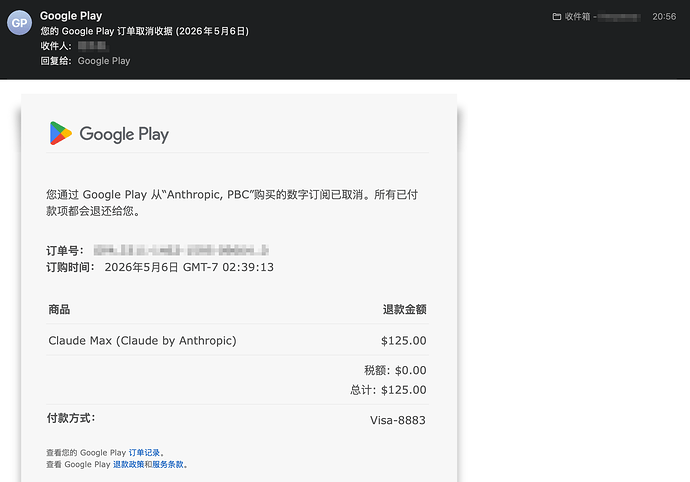Click the cancellation message mentioning Anthropic, PBC

click(232, 202)
